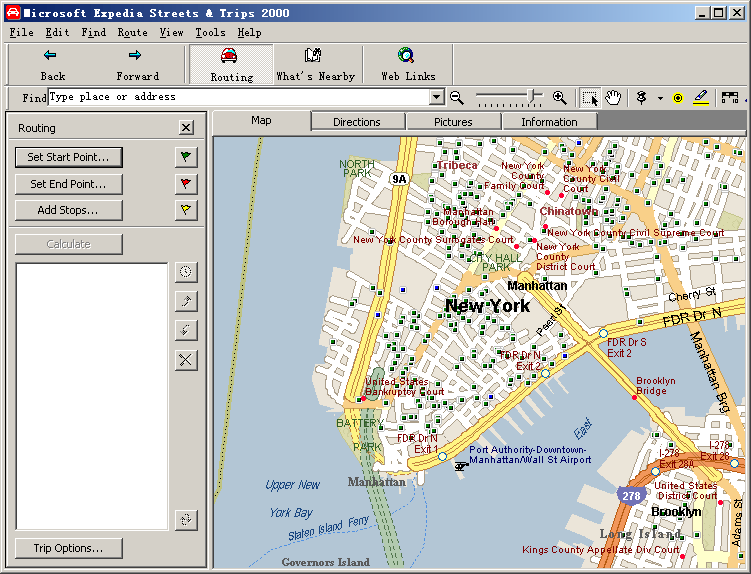Screen dimensions: 751x574
Task: Toggle the Routing car toolbar button
Action: 231,65
